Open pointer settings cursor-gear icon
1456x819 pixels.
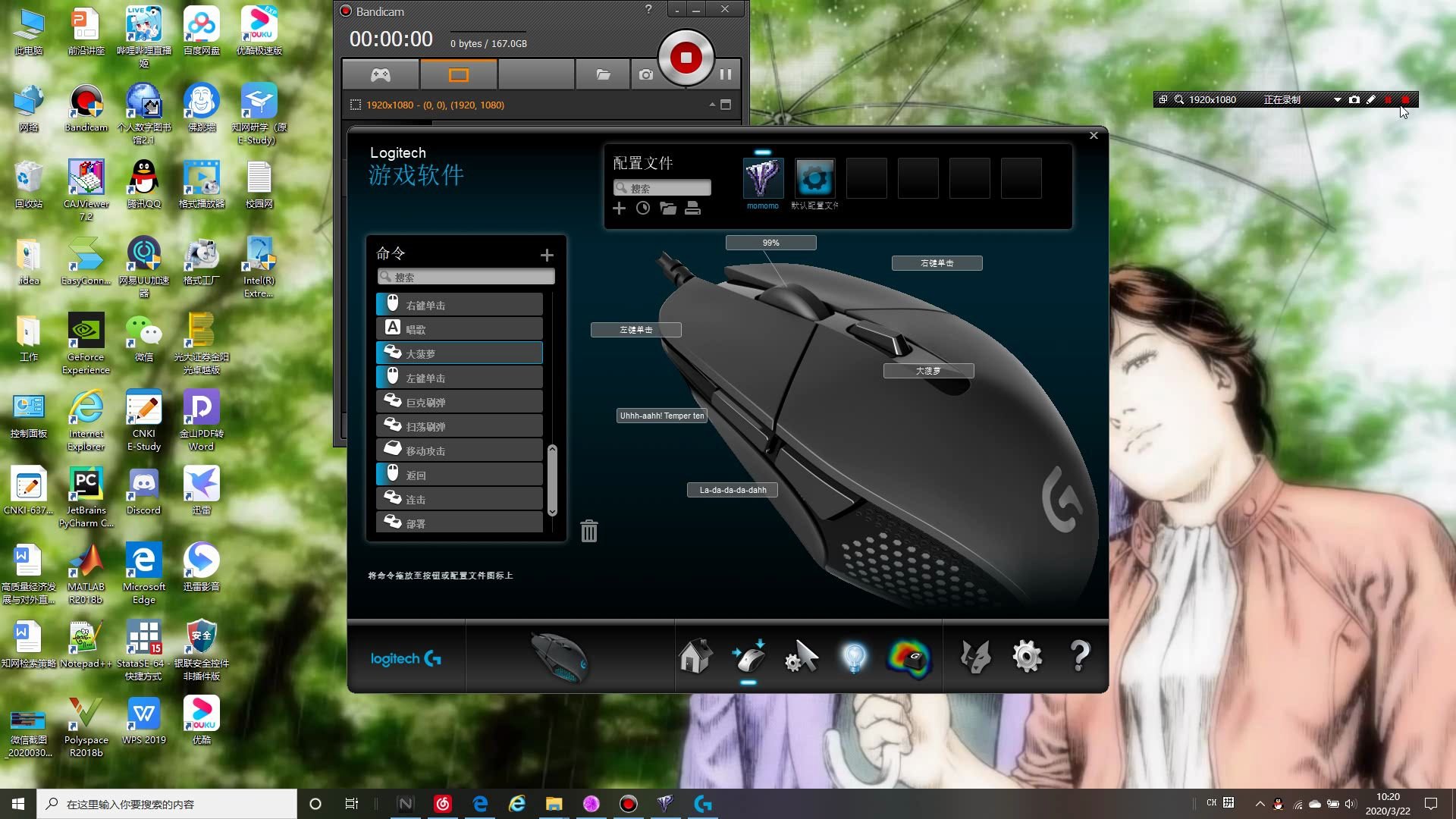coord(802,656)
